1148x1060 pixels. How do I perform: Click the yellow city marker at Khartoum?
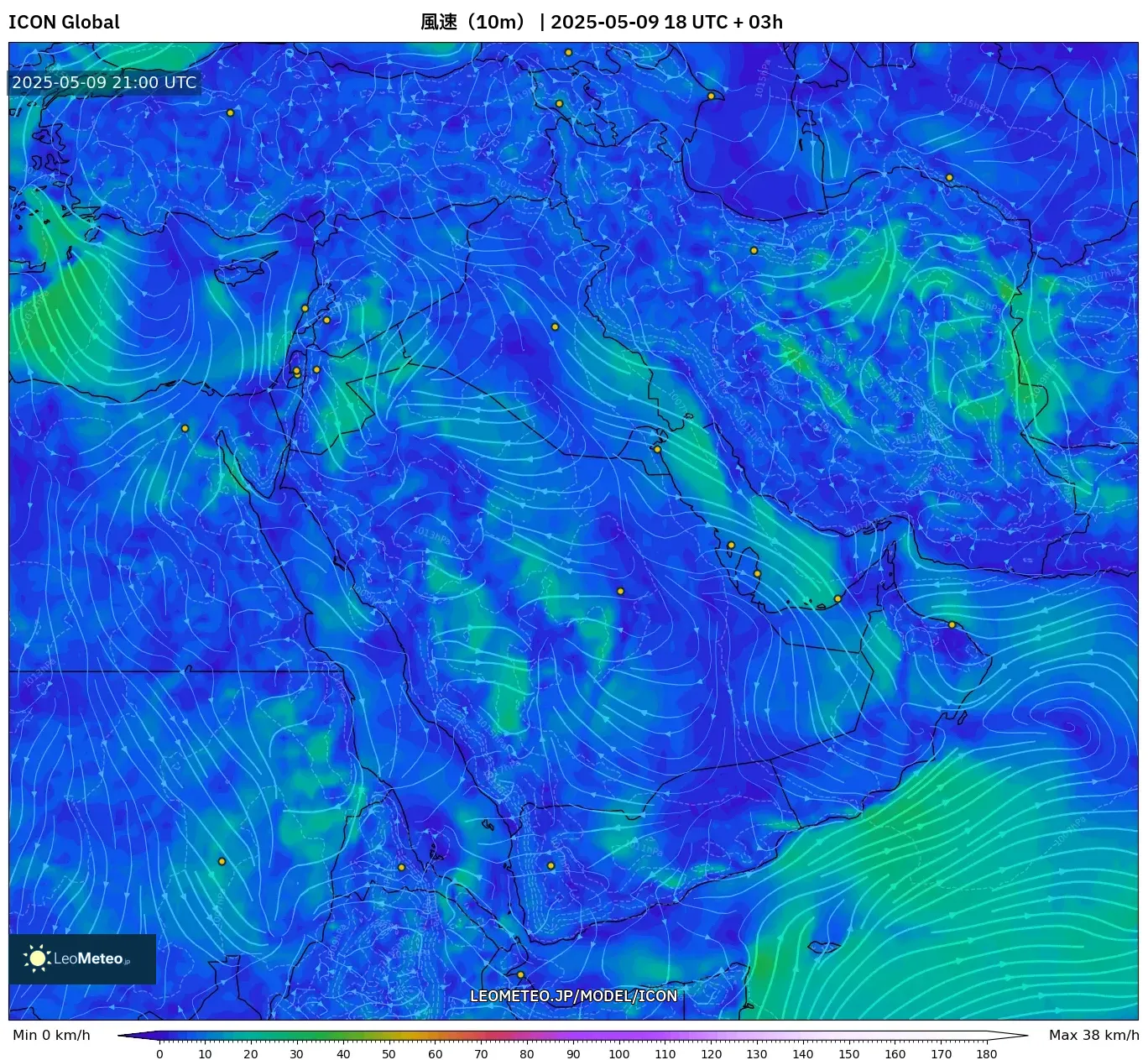coord(222,861)
